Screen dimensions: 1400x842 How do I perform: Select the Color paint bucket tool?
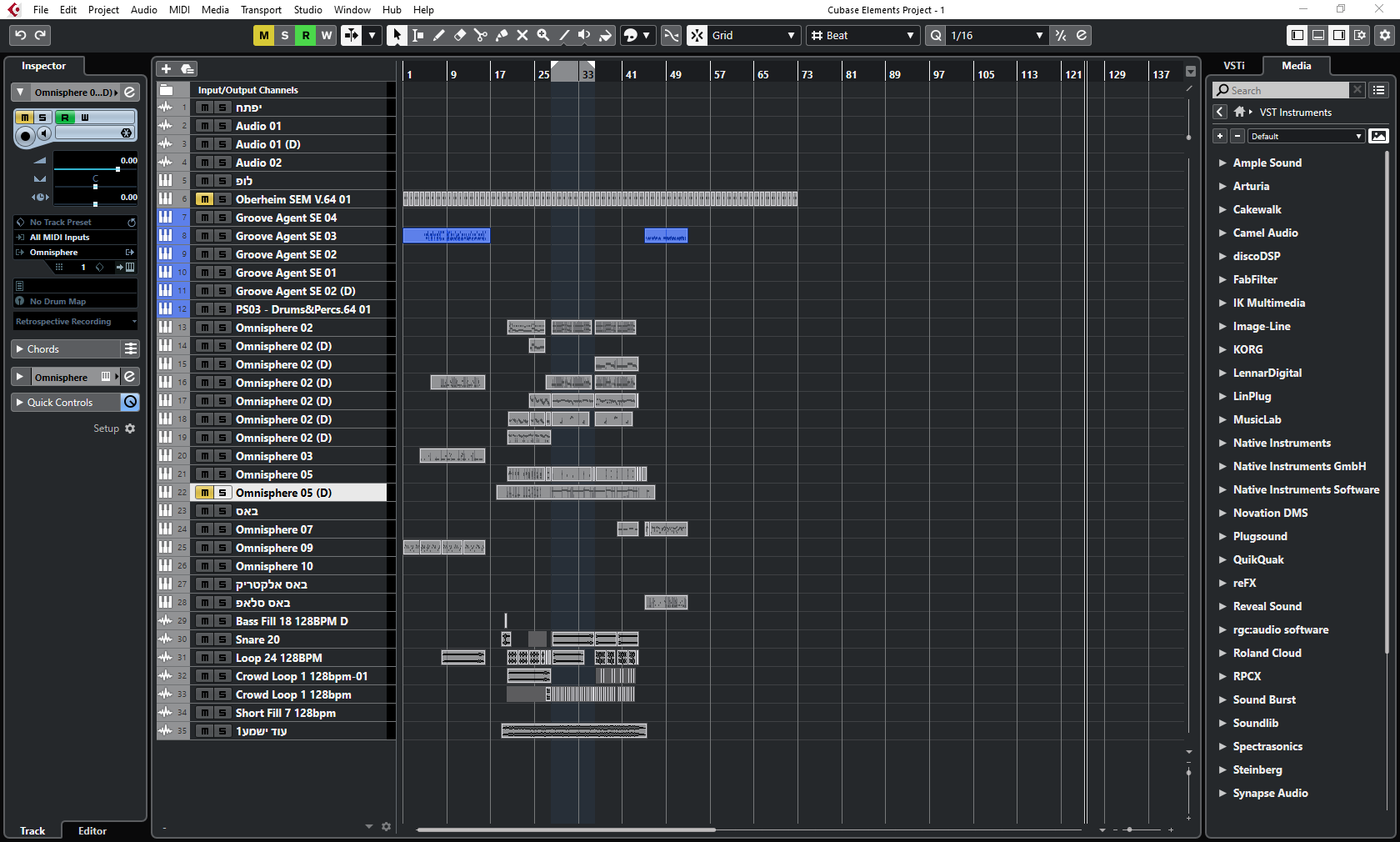click(605, 35)
